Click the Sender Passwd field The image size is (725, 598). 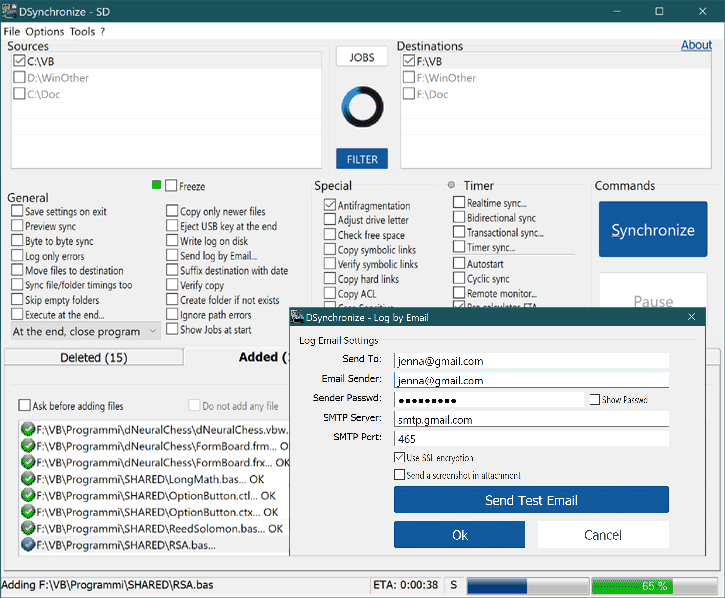pyautogui.click(x=489, y=400)
